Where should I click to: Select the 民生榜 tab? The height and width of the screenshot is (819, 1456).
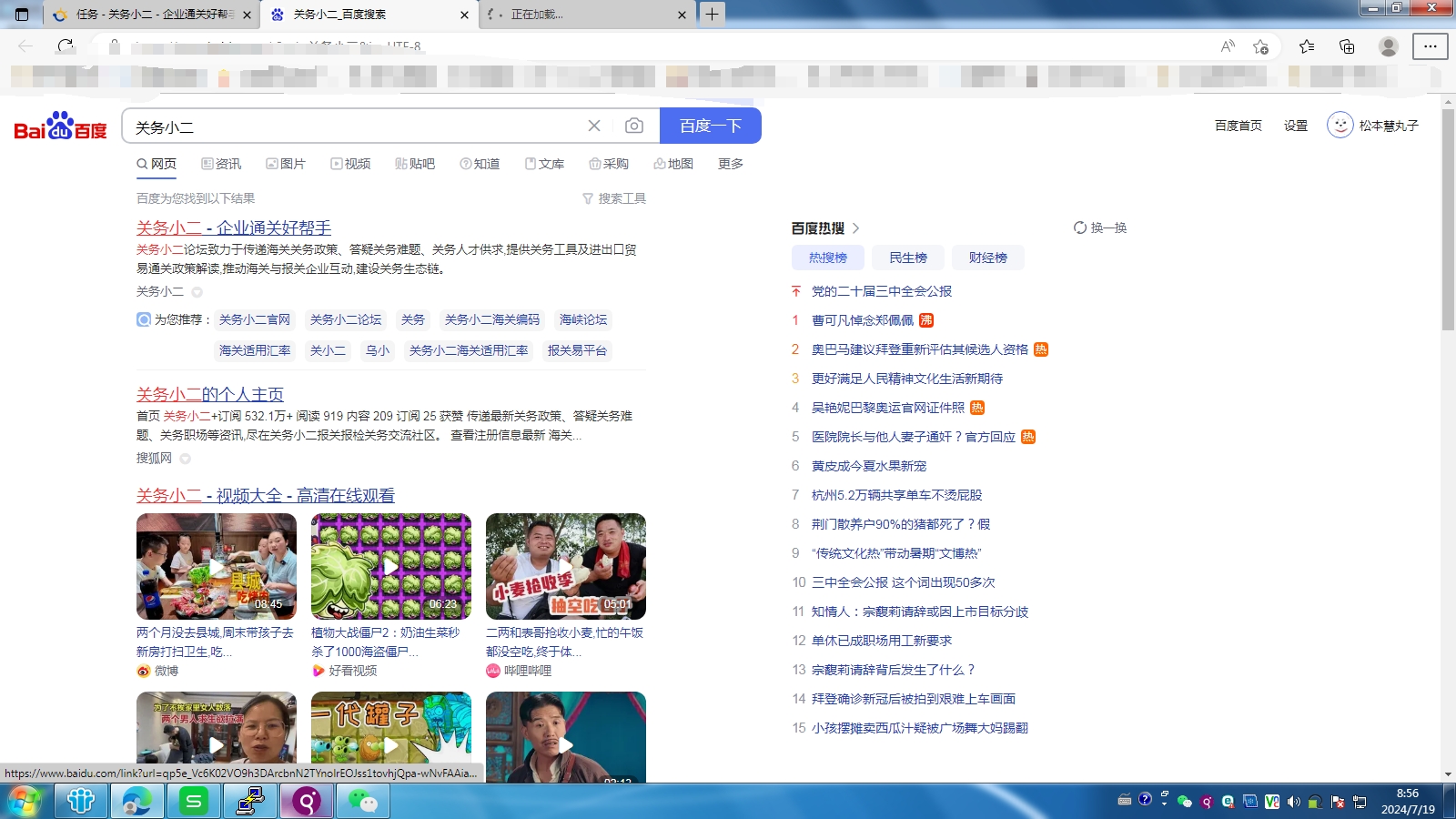coord(908,258)
